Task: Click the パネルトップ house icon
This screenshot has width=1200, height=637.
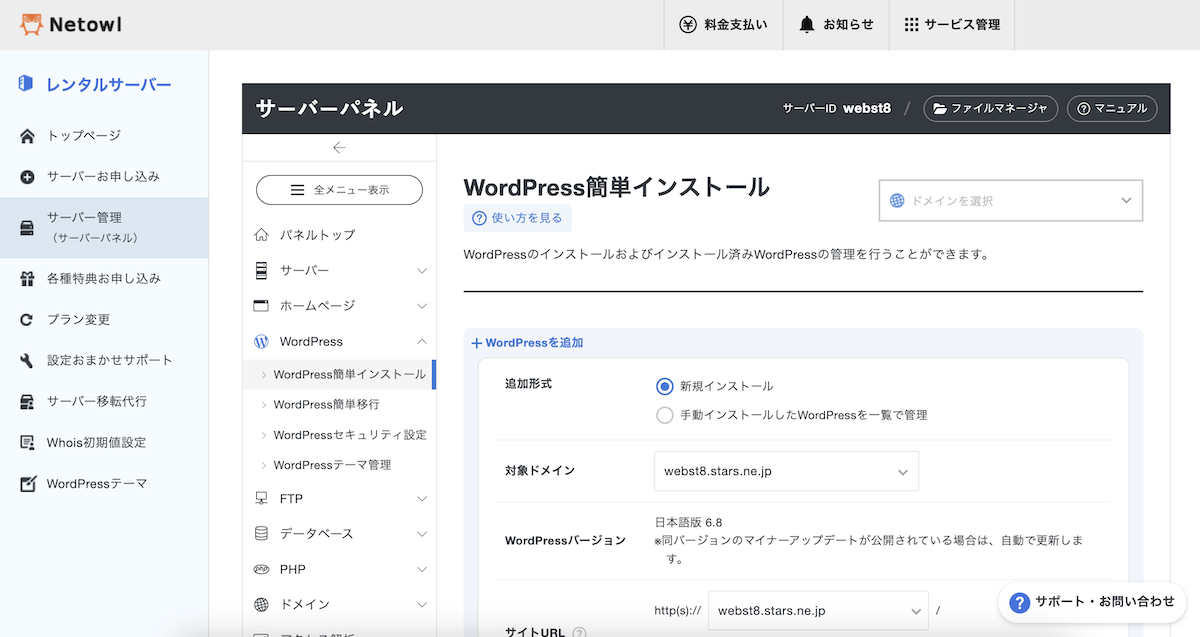Action: [261, 235]
